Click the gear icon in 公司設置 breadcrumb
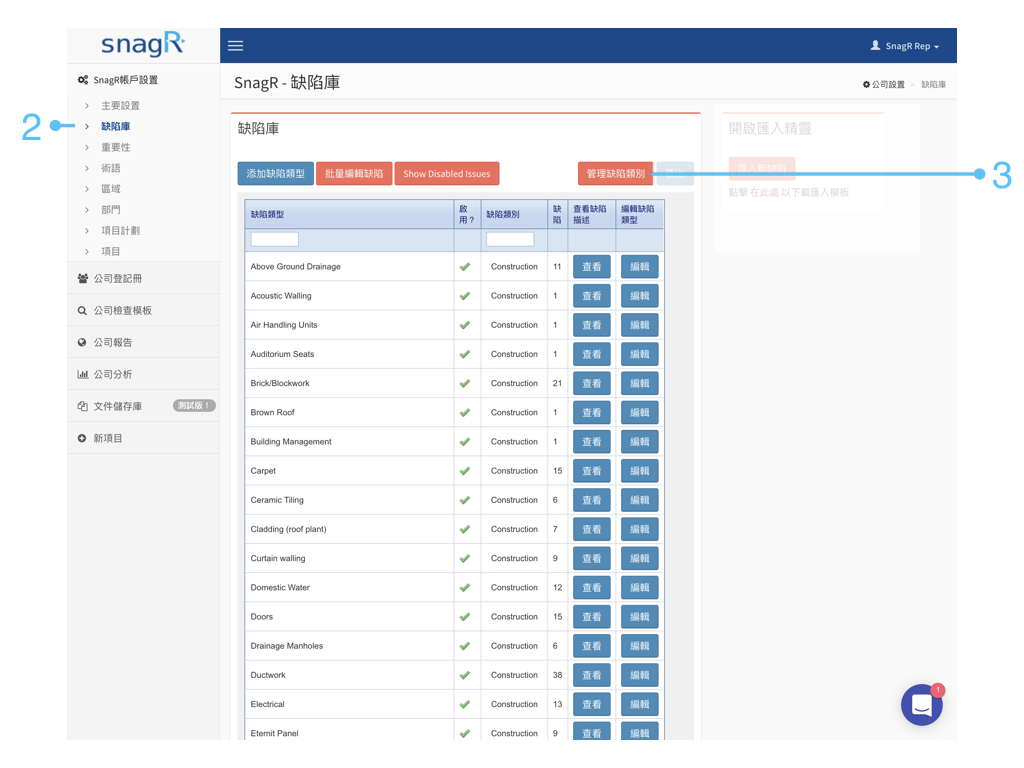1024x768 pixels. pyautogui.click(x=867, y=84)
